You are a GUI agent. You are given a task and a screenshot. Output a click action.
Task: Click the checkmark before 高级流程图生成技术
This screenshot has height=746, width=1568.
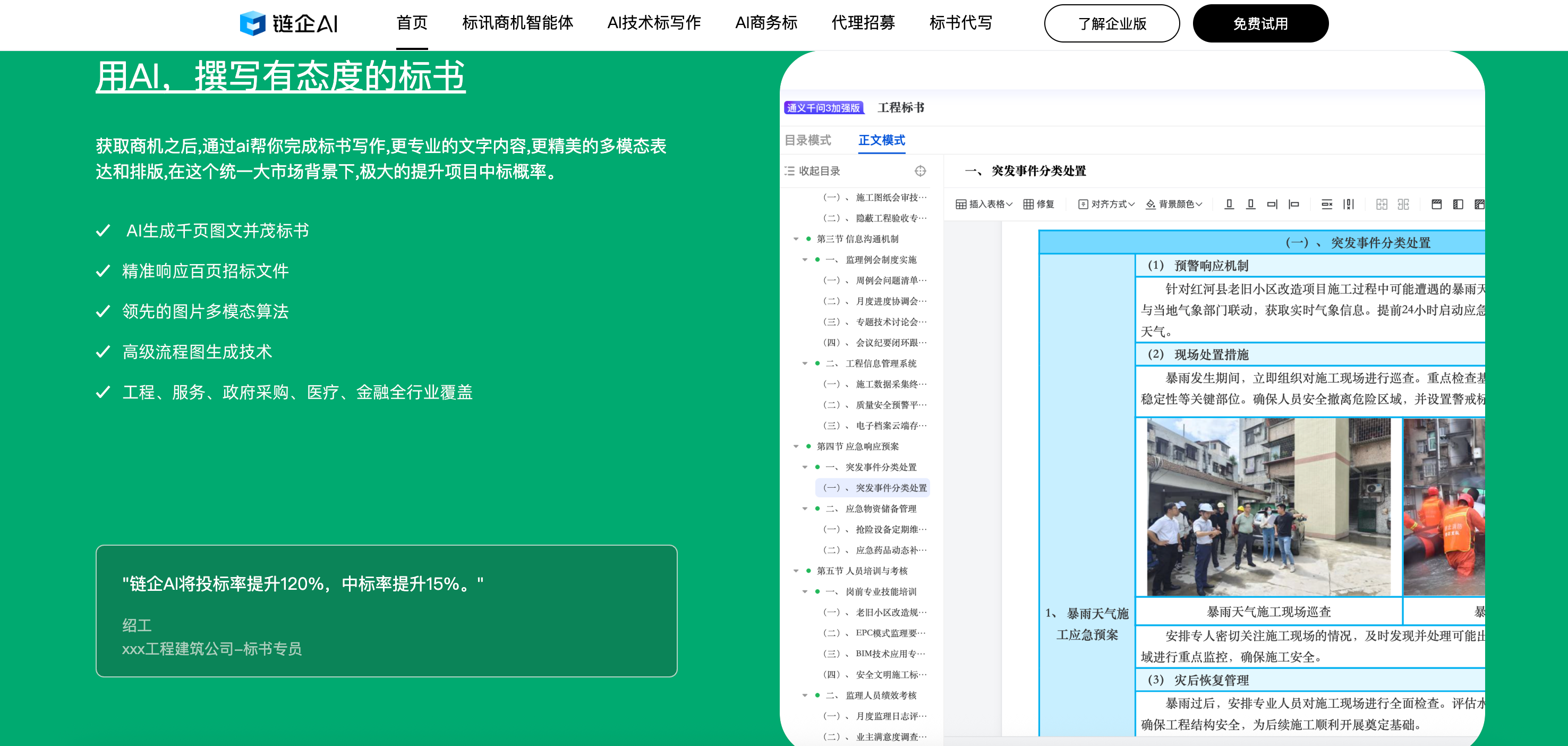coord(103,352)
